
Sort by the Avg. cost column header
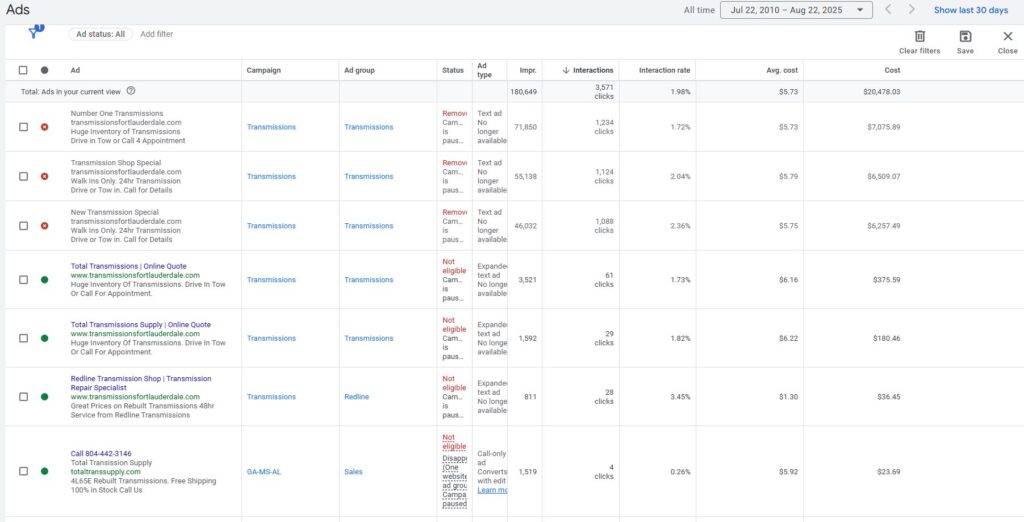(782, 70)
